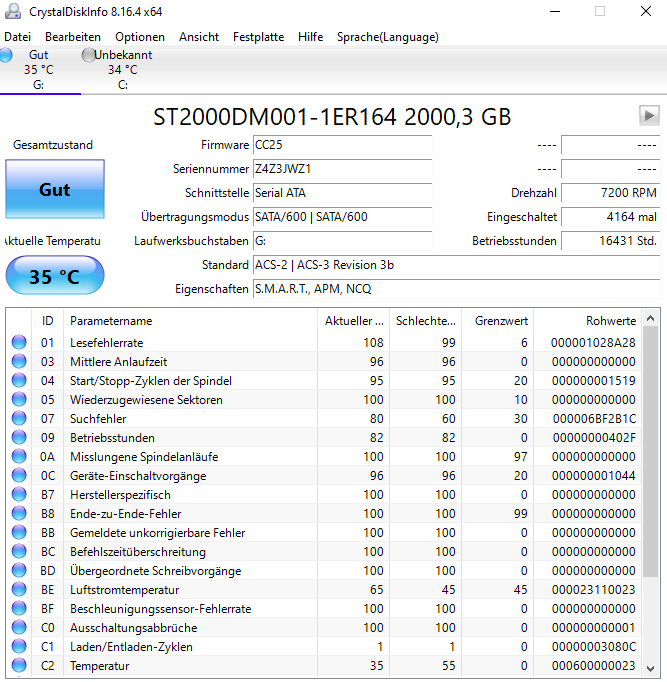Click the 35 °C temperature button
Image resolution: width=667 pixels, height=682 pixels.
pyautogui.click(x=55, y=276)
